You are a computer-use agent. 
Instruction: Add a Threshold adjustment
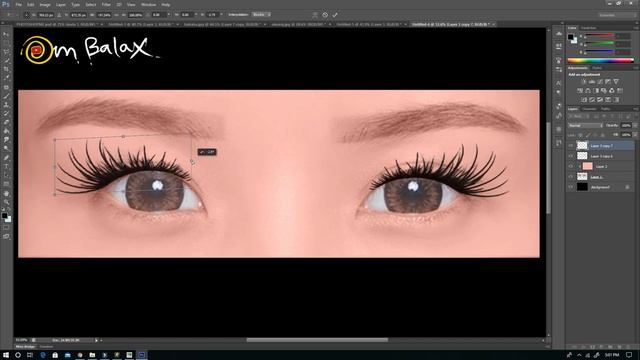pyautogui.click(x=600, y=100)
